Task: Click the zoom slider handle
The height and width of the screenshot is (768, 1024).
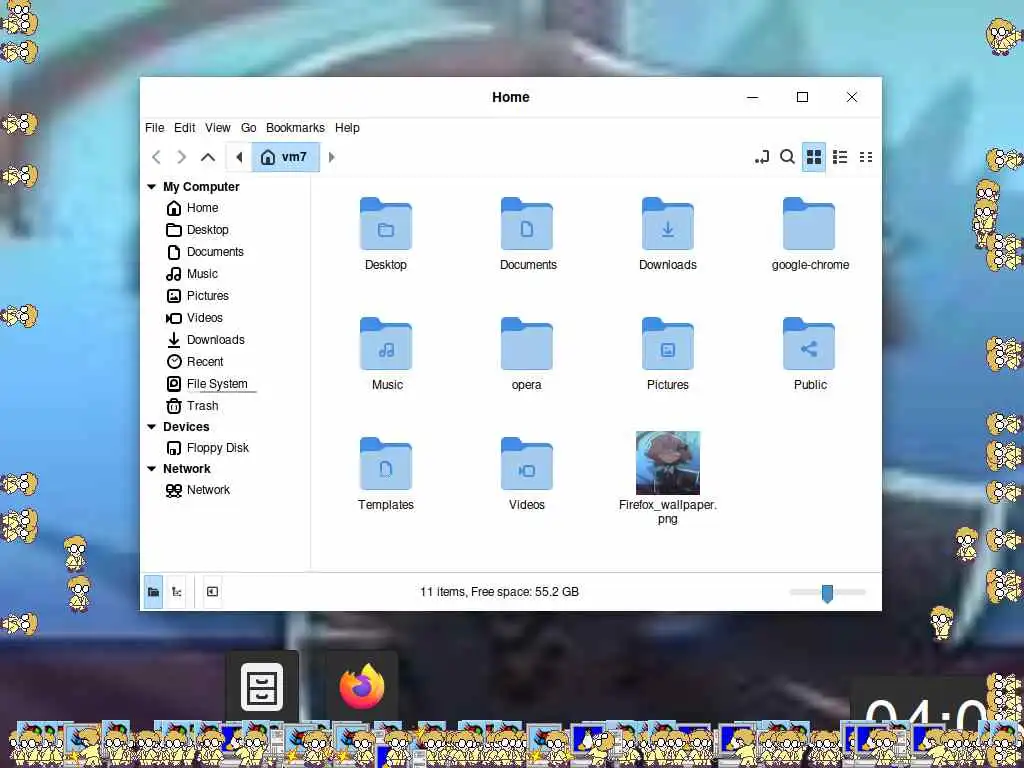Action: (827, 593)
